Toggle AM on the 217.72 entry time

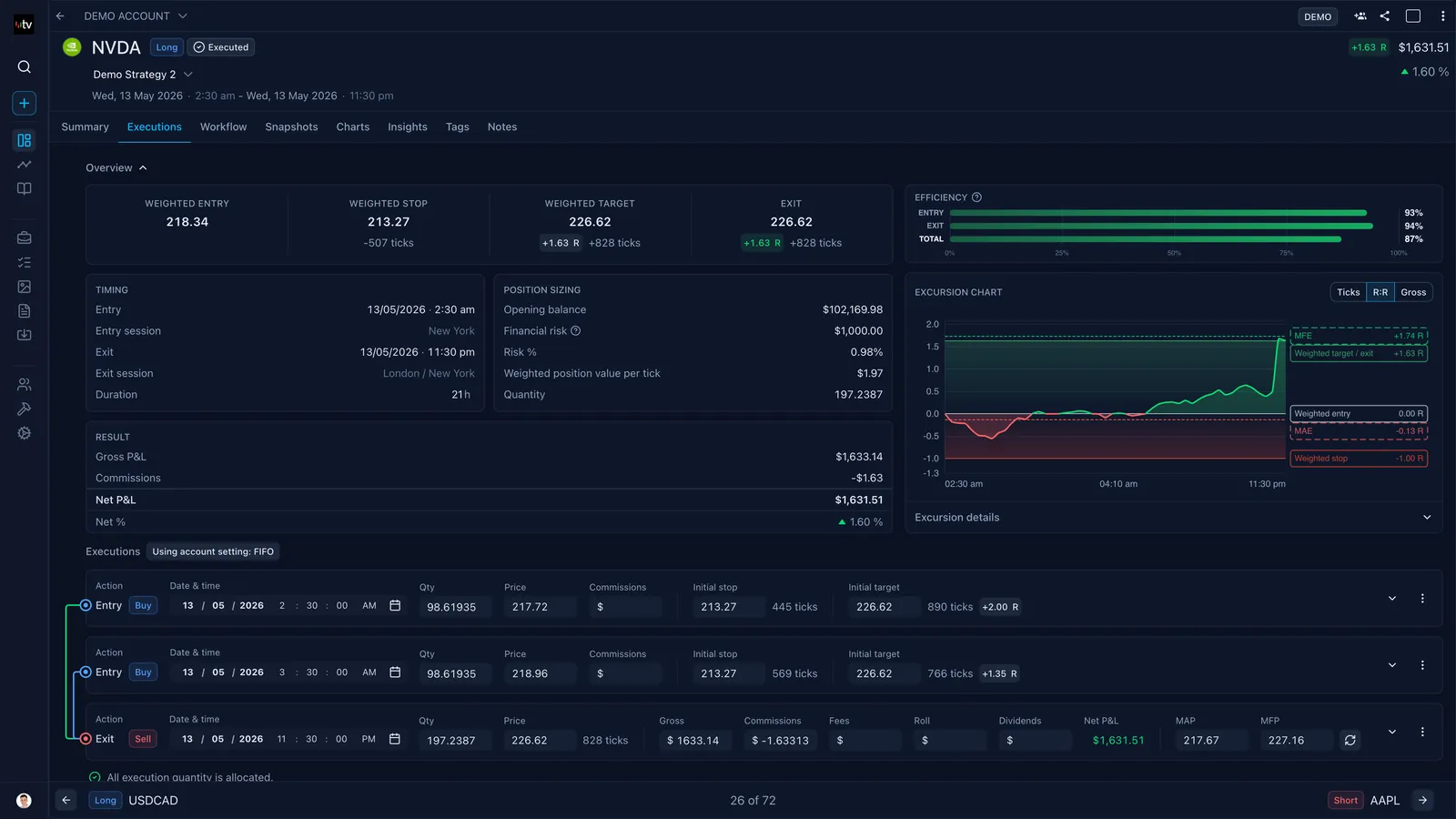369,605
